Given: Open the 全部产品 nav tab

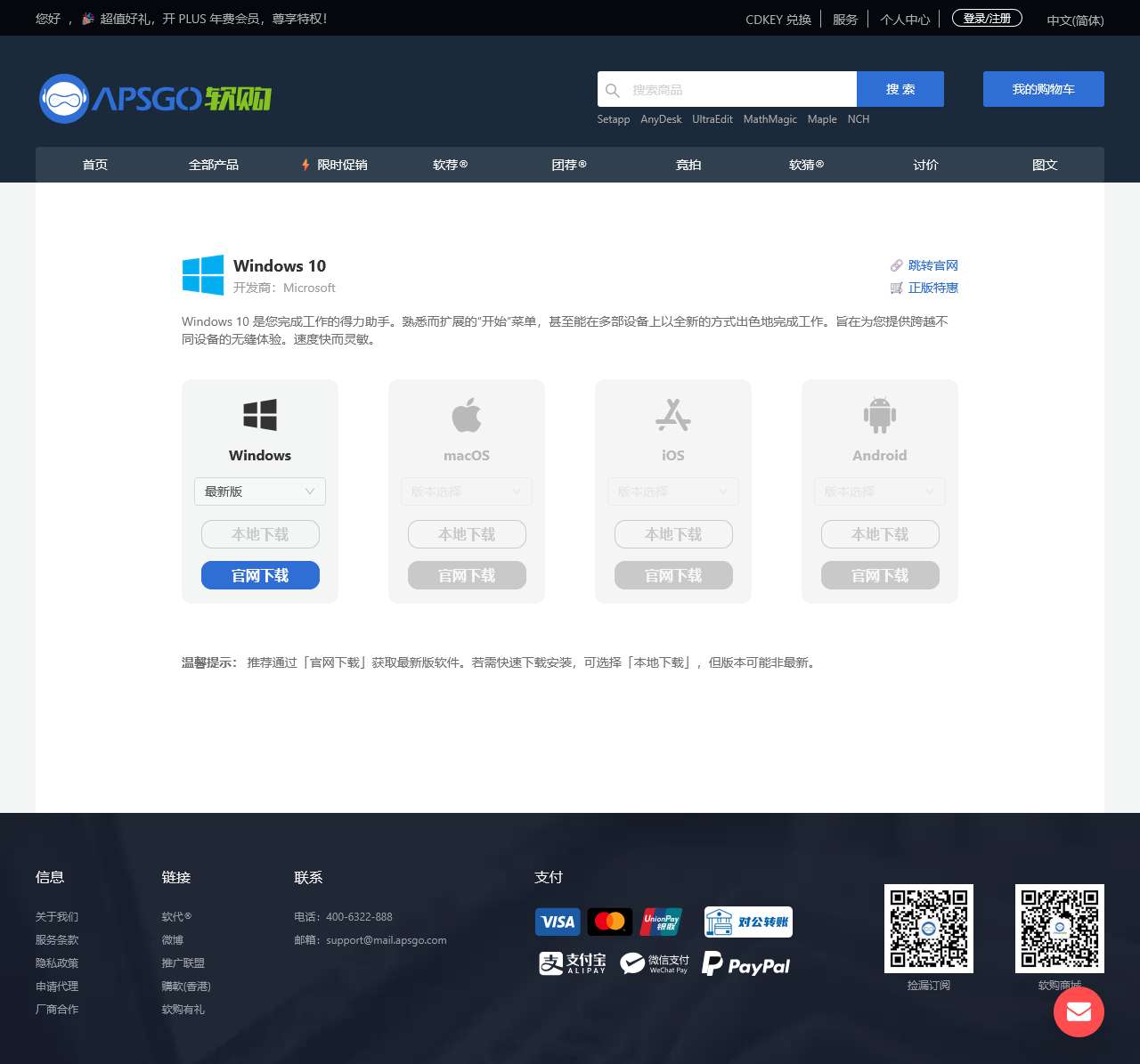Looking at the screenshot, I should (214, 165).
